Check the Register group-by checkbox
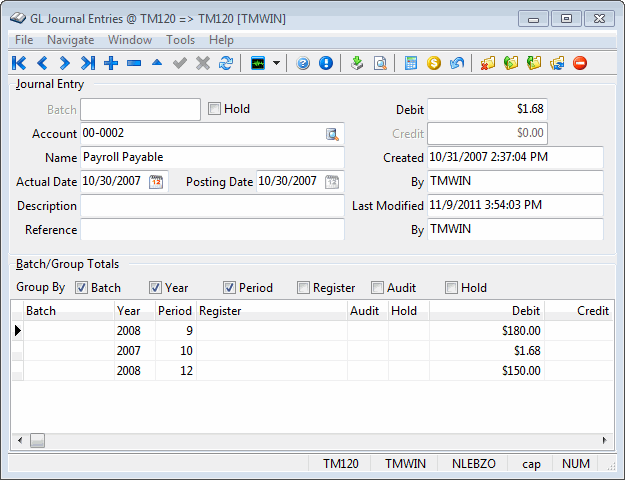Viewport: 625px width, 480px height. coord(303,288)
